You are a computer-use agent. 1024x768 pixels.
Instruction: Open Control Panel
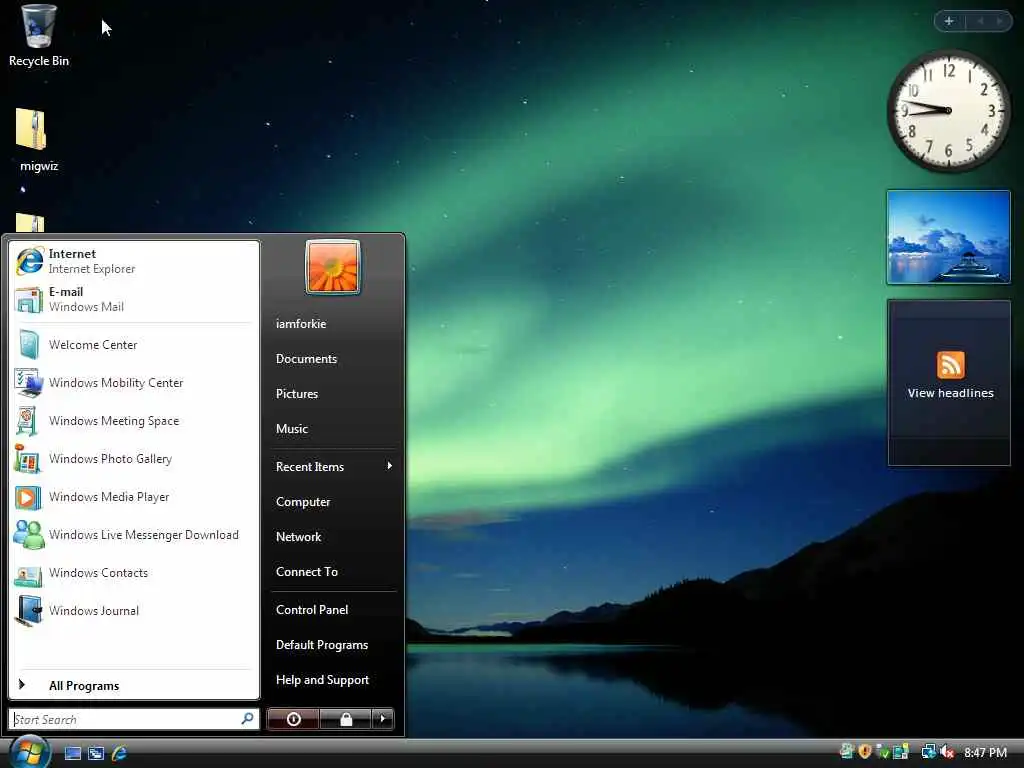pos(333,610)
